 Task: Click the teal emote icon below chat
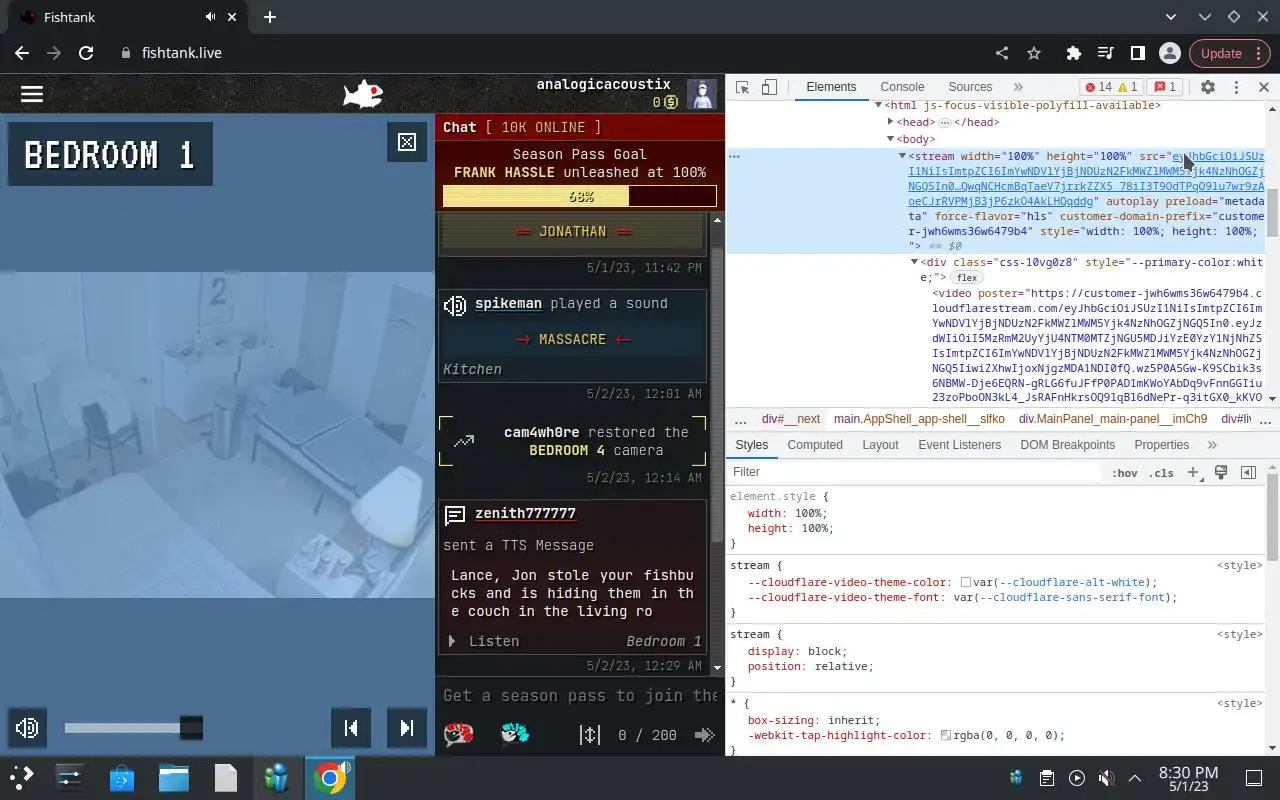(514, 735)
